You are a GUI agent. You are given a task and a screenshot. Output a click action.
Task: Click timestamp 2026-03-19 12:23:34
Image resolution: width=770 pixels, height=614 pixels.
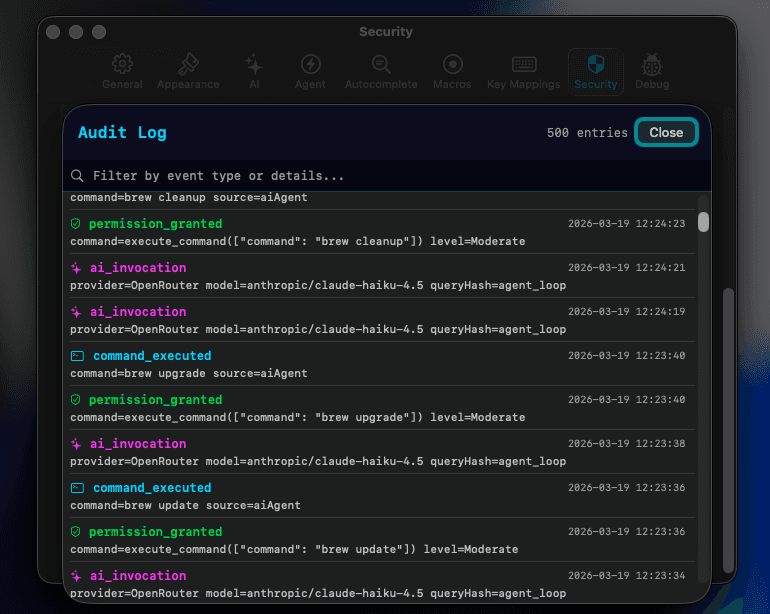[627, 576]
